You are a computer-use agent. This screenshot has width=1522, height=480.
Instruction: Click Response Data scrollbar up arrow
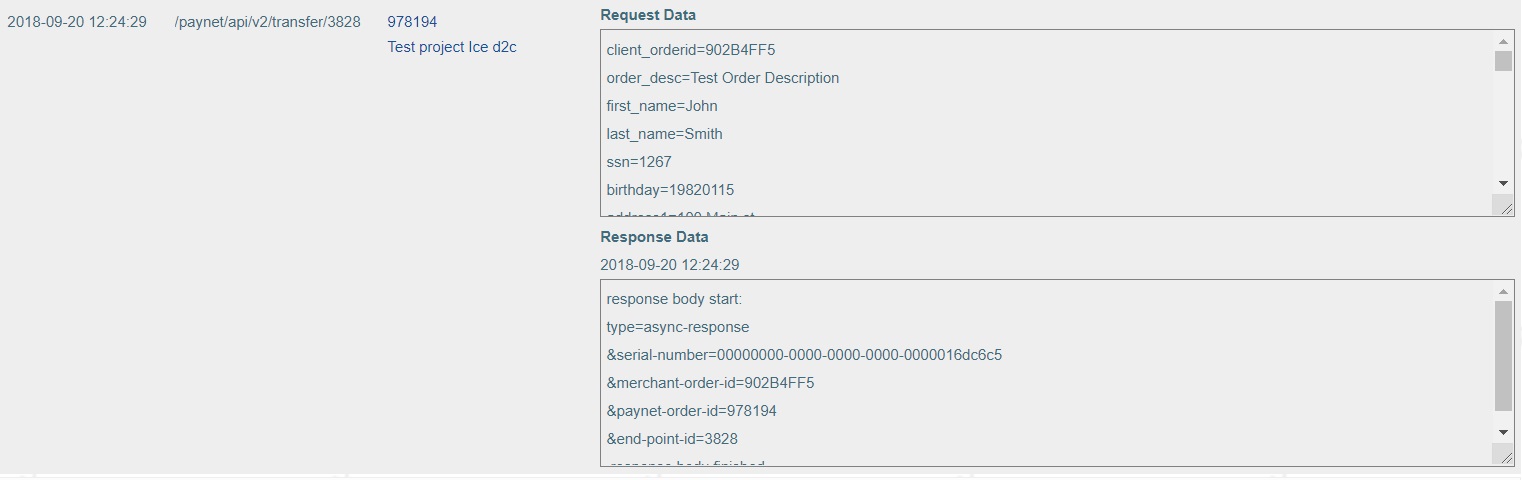click(x=1503, y=291)
